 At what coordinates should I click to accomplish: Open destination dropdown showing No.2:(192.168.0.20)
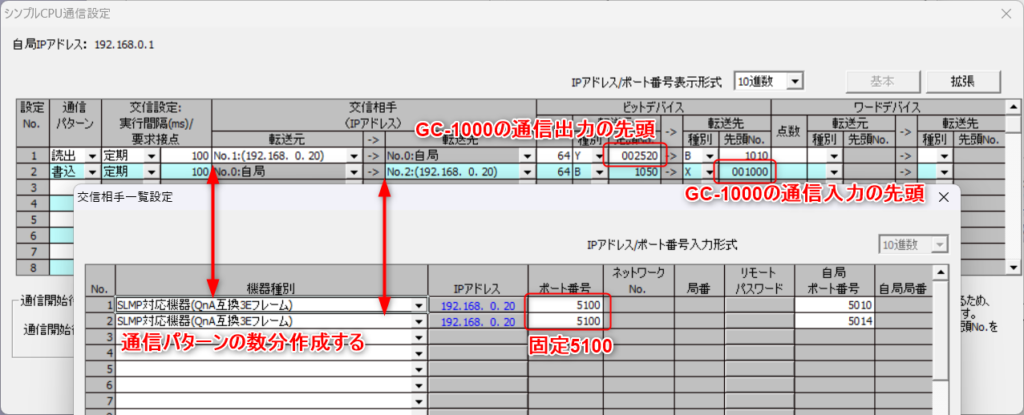(x=527, y=172)
